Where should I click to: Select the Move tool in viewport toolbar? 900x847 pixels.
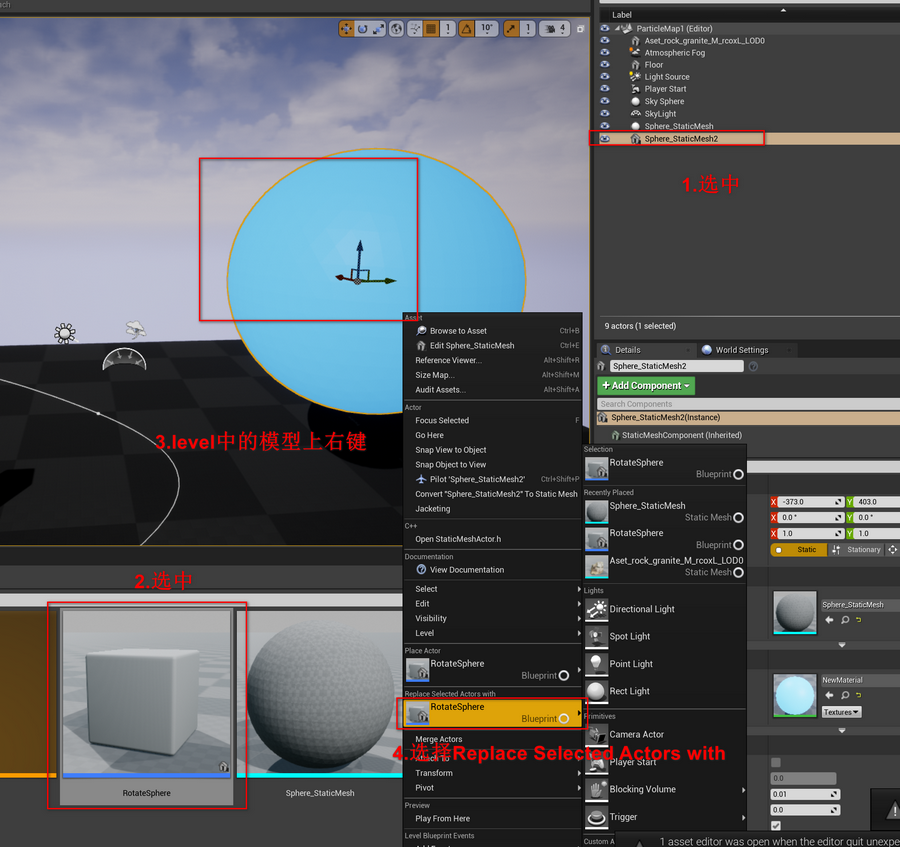coord(346,30)
